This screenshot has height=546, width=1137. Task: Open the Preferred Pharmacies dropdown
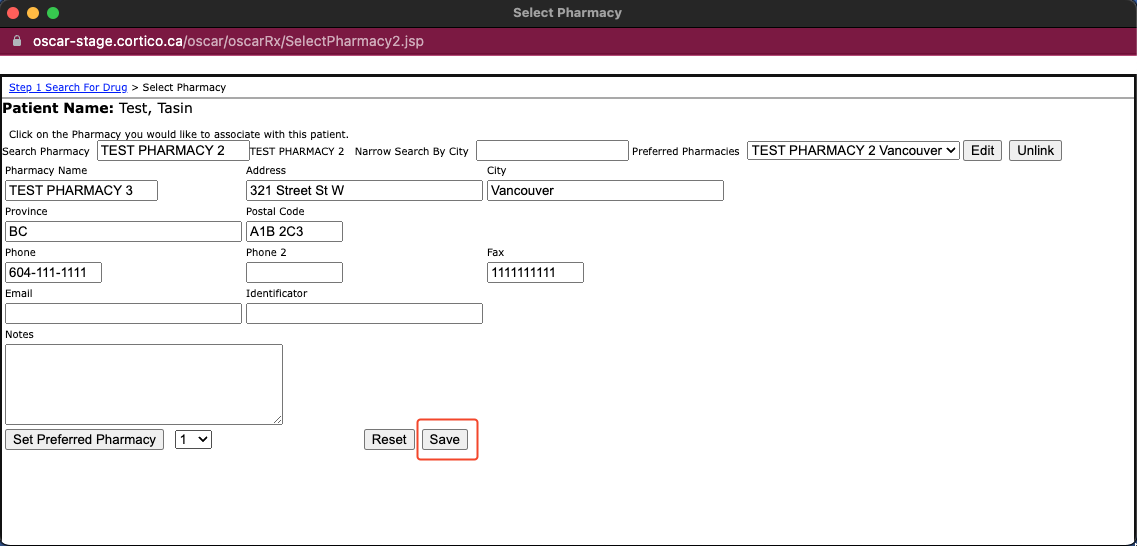[x=853, y=150]
